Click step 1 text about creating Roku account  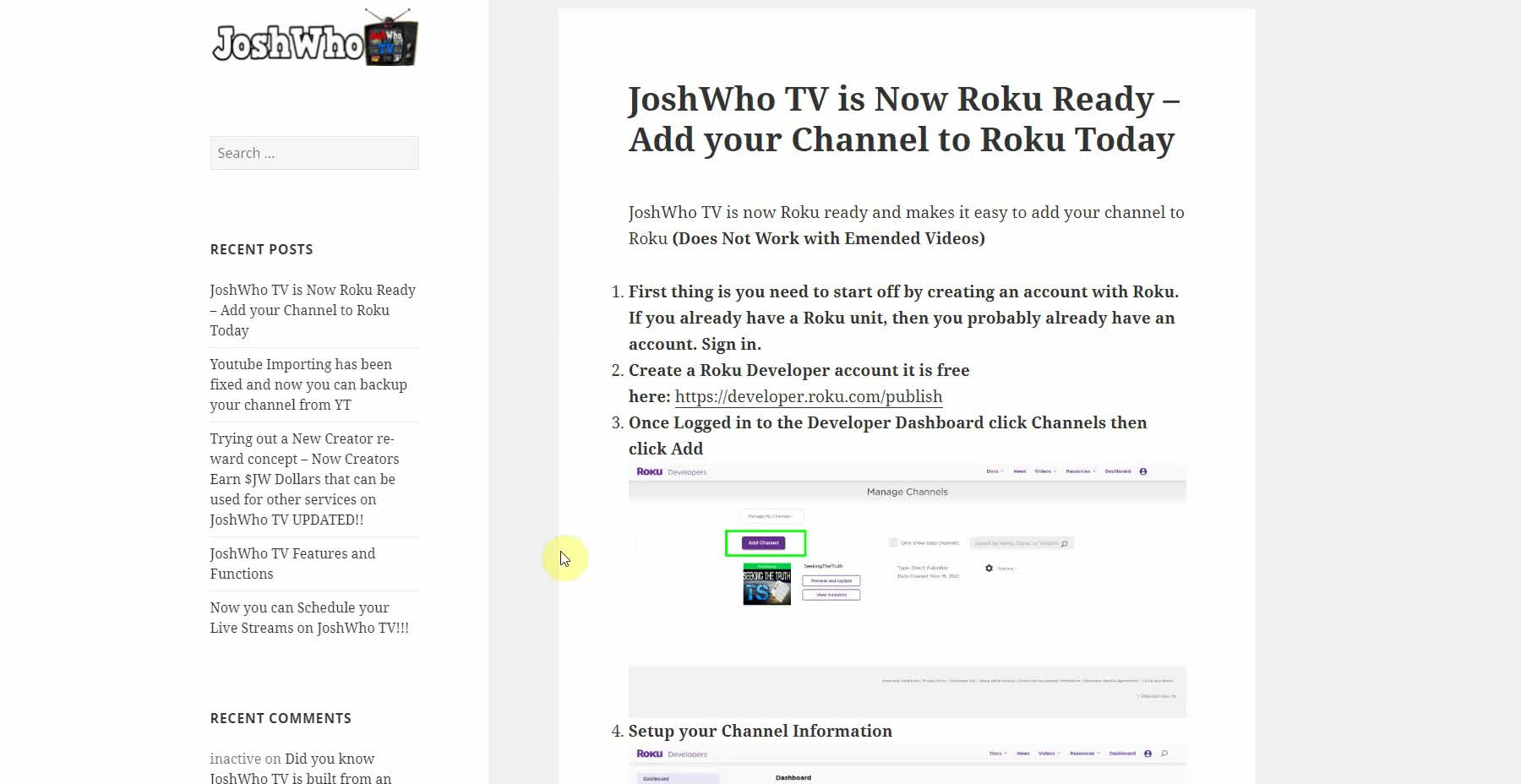tap(903, 318)
